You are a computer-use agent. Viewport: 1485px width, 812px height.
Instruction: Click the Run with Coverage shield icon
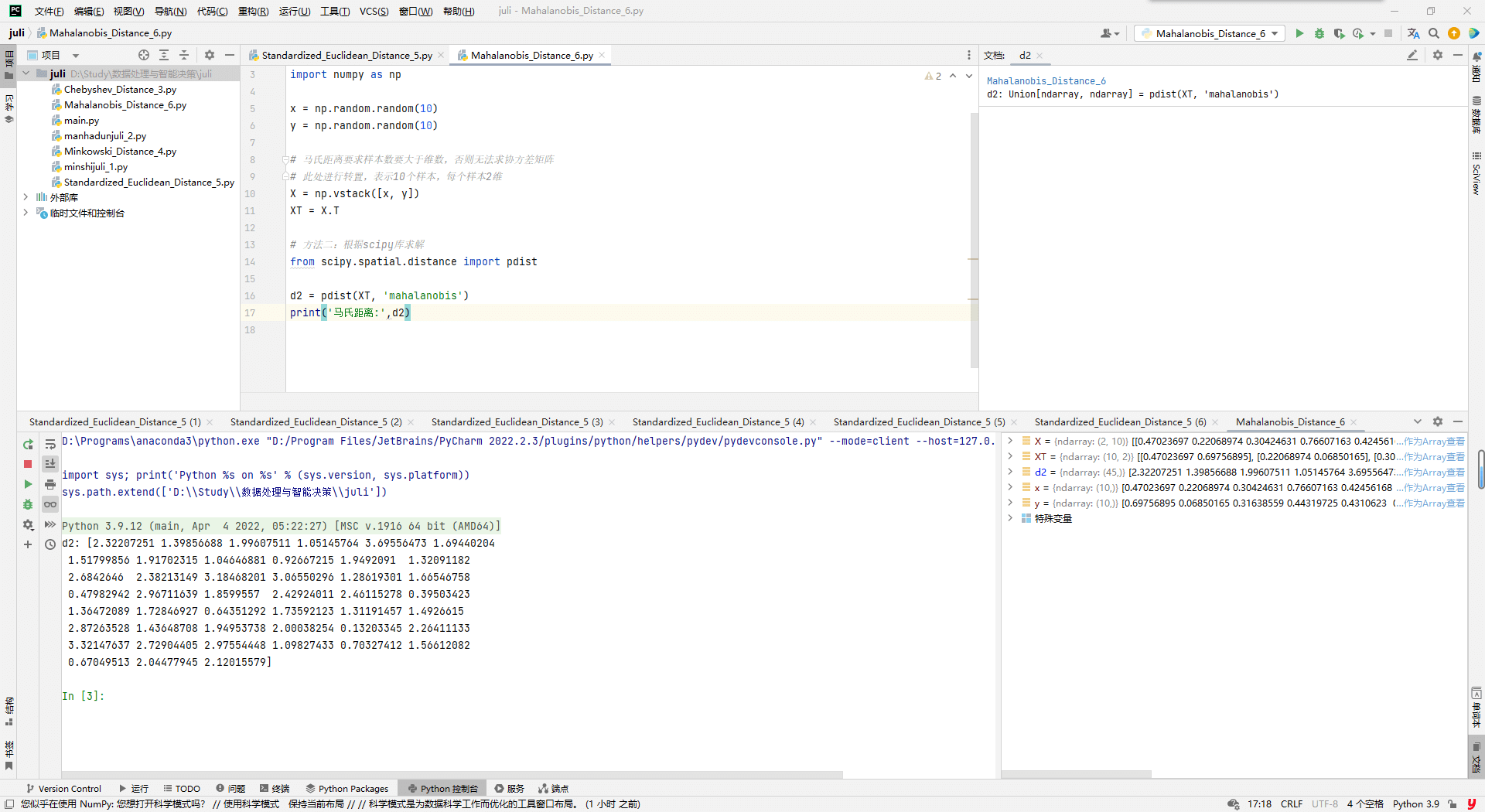point(1339,33)
